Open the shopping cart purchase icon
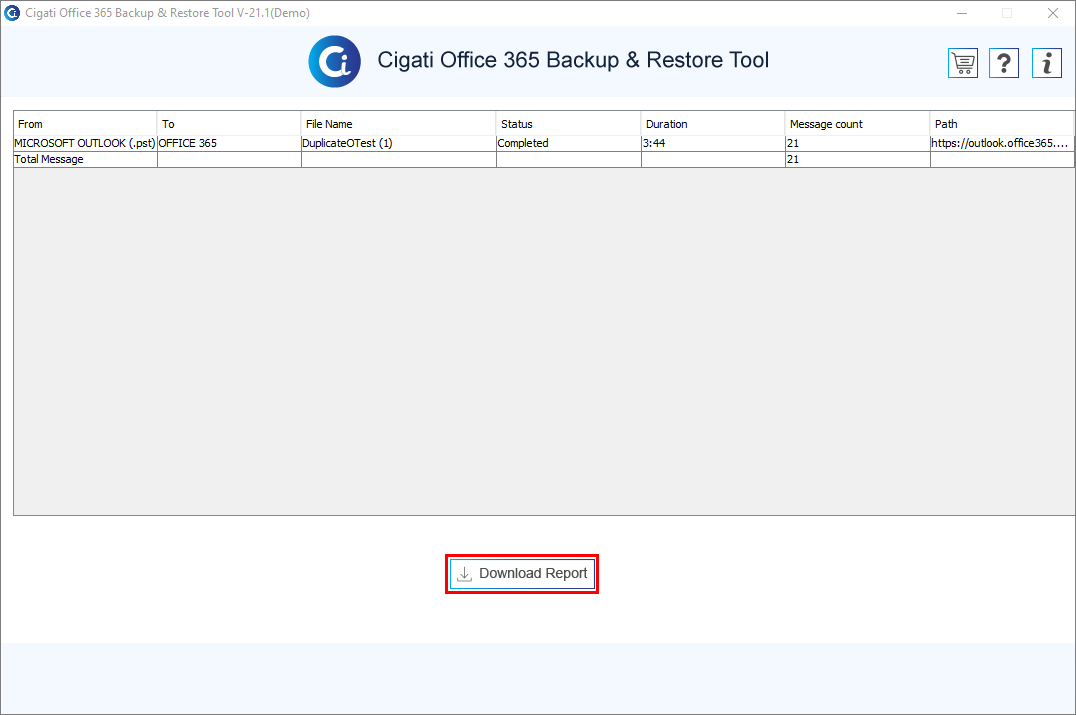This screenshot has height=715, width=1076. (x=962, y=63)
